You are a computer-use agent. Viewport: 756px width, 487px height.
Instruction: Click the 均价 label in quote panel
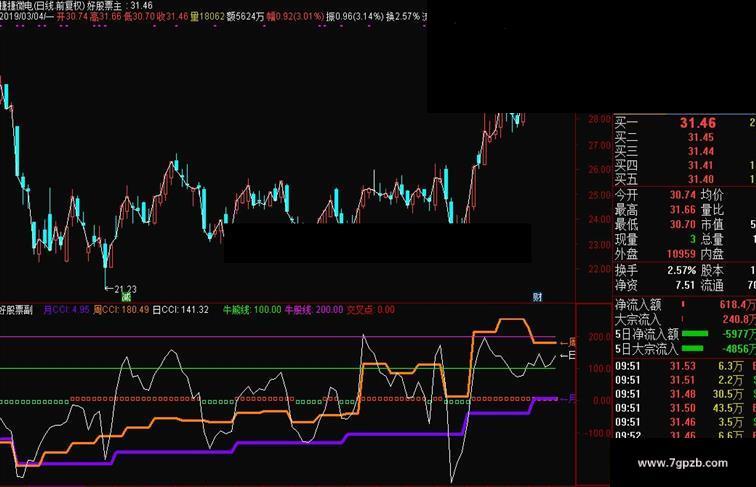point(712,195)
